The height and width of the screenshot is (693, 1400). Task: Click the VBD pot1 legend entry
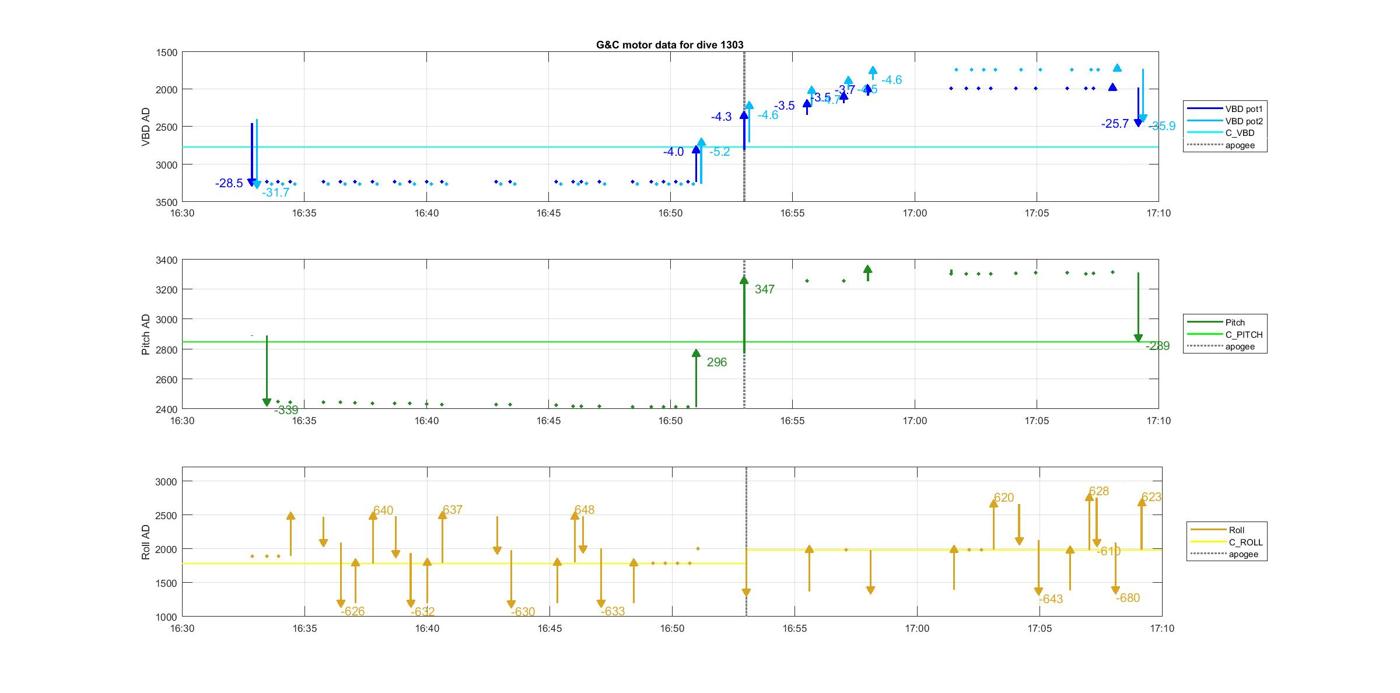(x=1244, y=108)
